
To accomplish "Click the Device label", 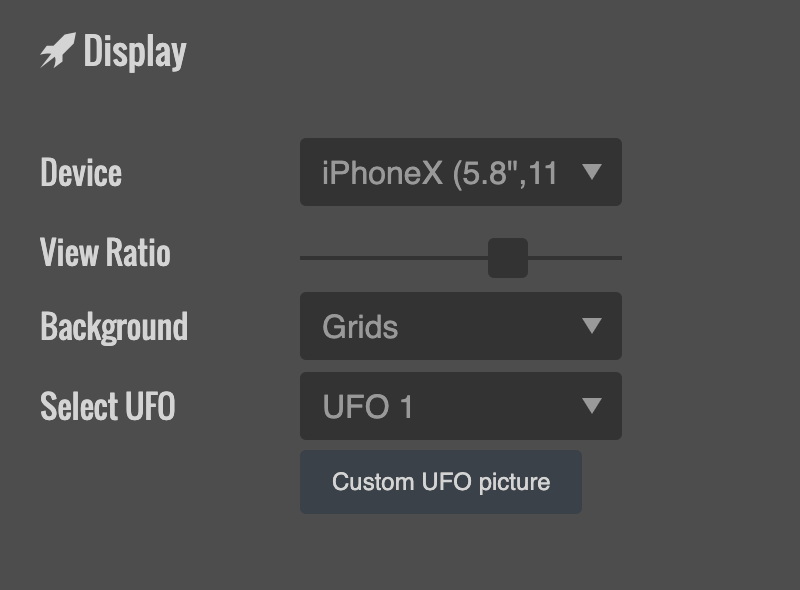I will (81, 173).
